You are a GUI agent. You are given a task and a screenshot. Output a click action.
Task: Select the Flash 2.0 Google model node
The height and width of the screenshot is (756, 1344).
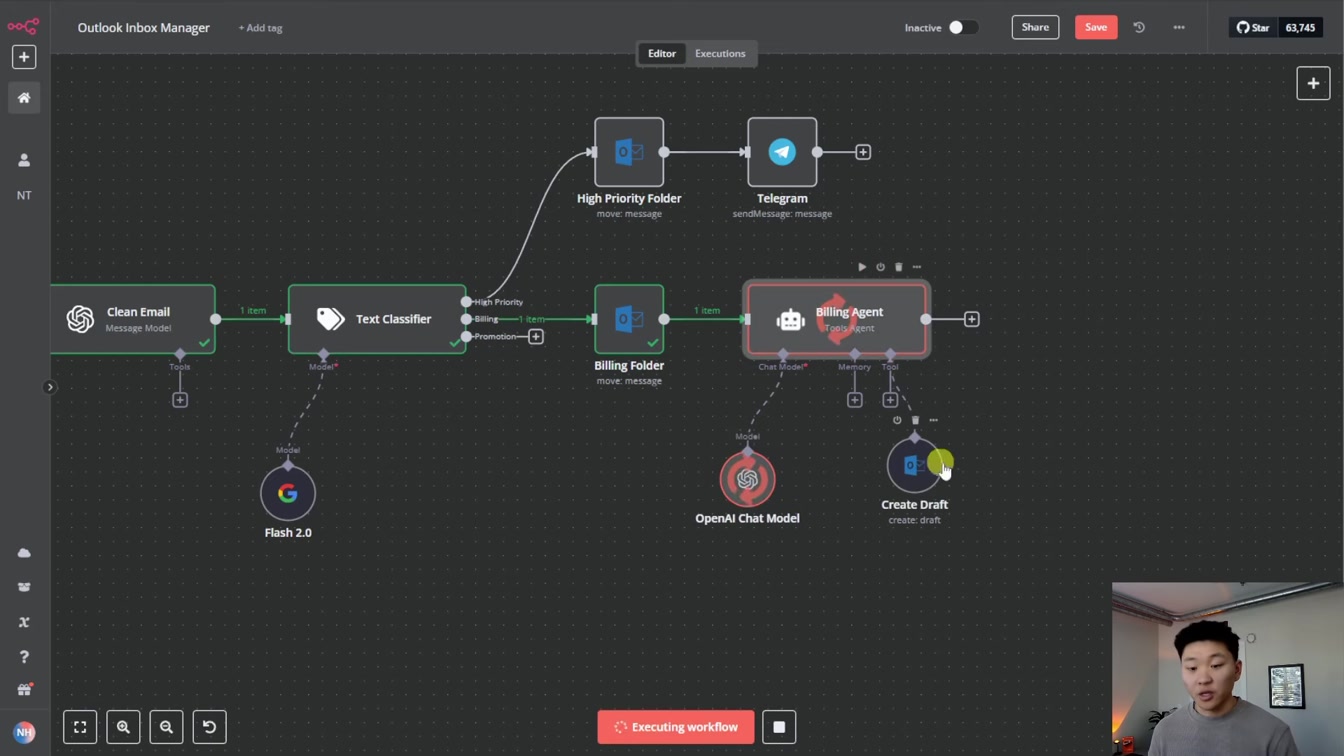288,493
